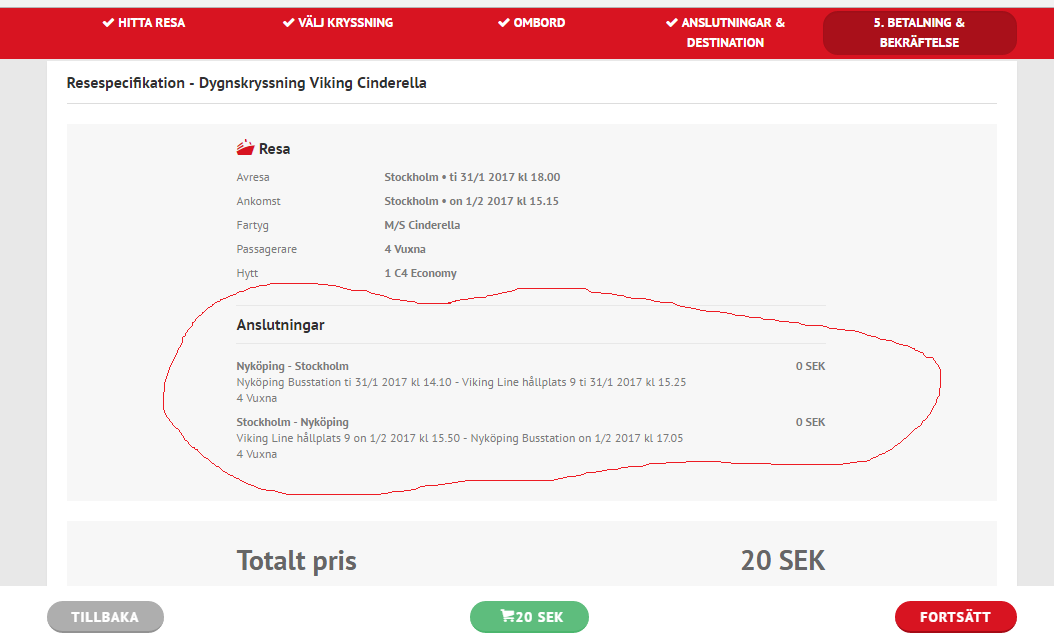Click the 'Nyköping - Stockholm' connection title
The width and height of the screenshot is (1054, 641).
[292, 366]
